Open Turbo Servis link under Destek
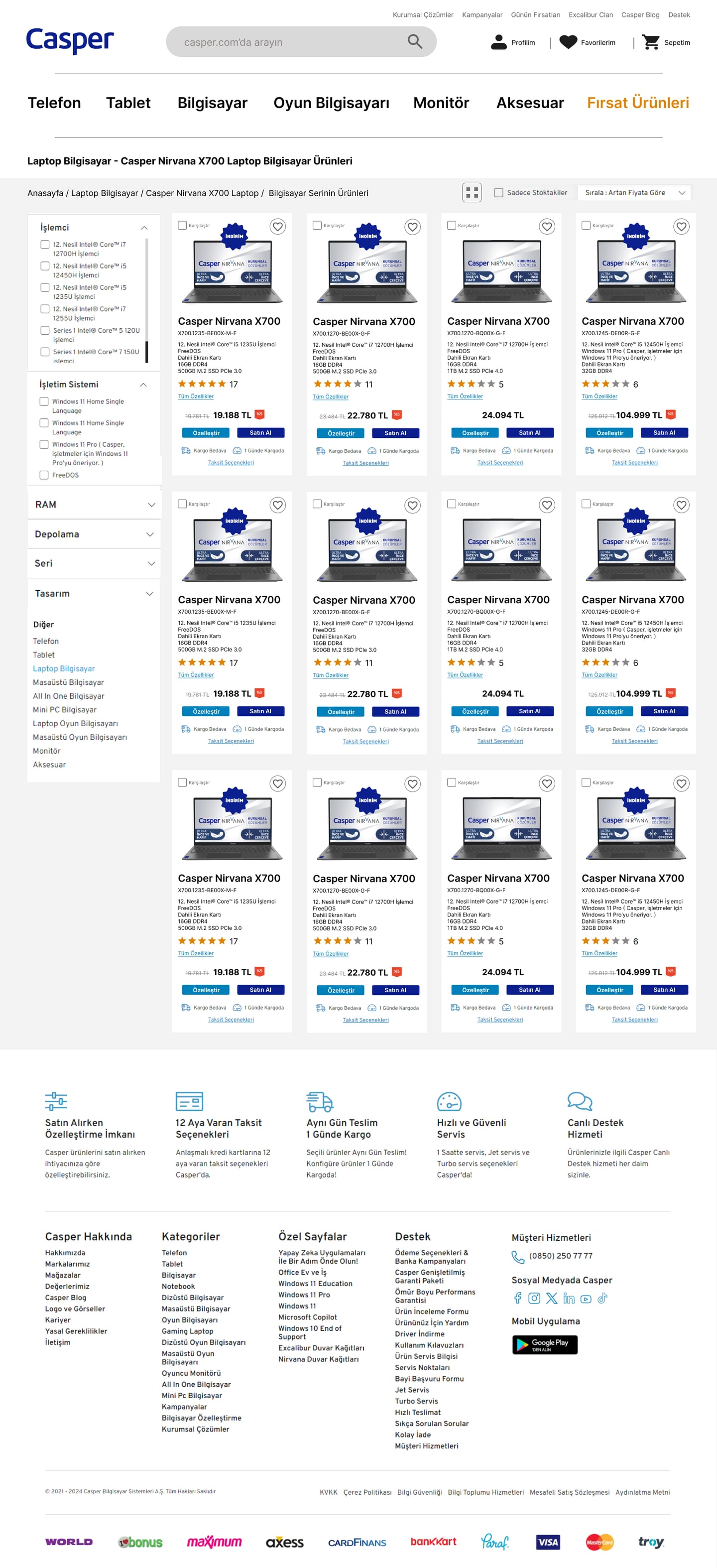 pos(416,1401)
